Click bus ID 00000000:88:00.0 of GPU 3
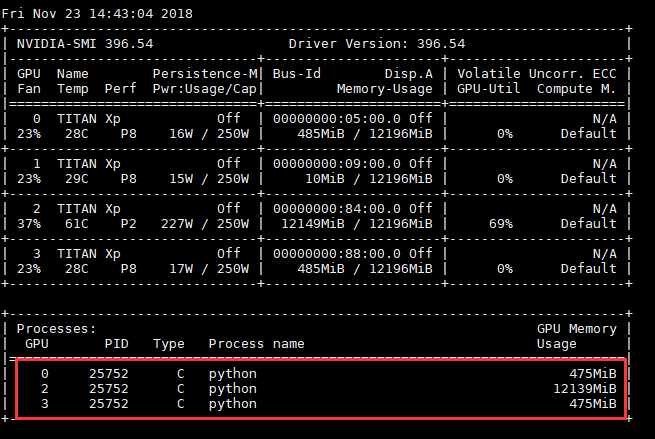Image resolution: width=655 pixels, height=439 pixels. click(337, 254)
